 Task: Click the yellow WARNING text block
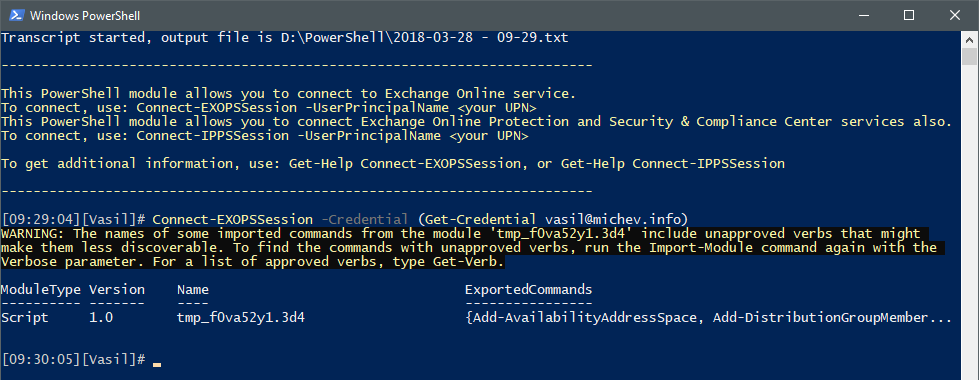pyautogui.click(x=468, y=247)
